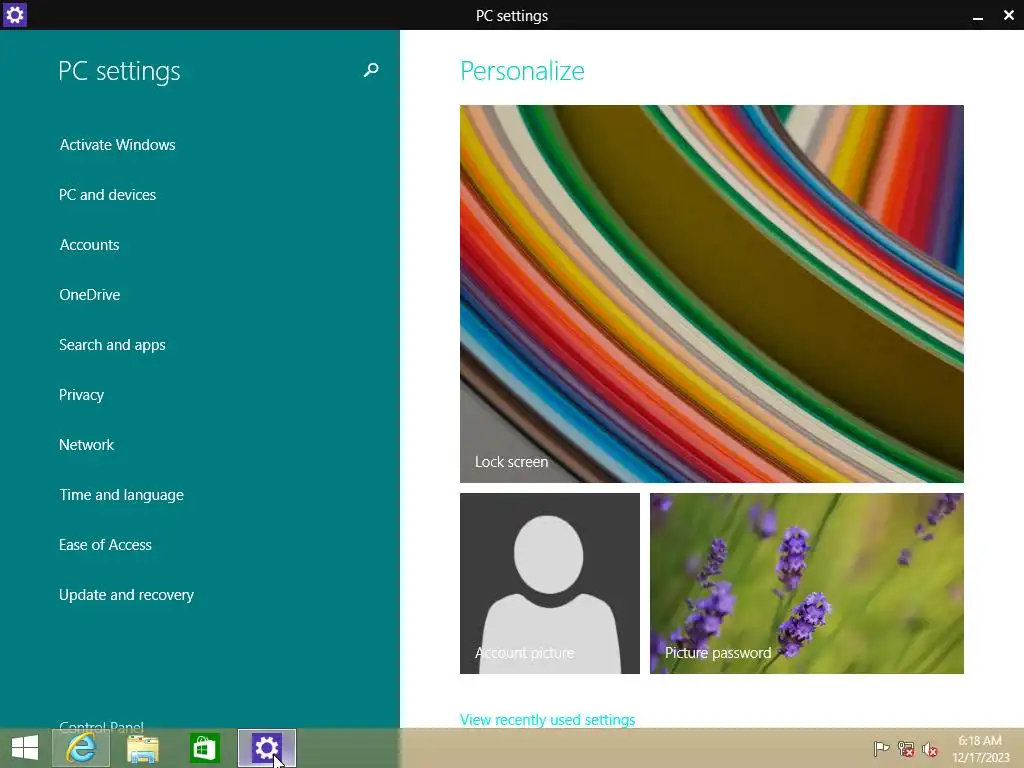1024x768 pixels.
Task: Open Privacy settings
Action: tap(82, 395)
